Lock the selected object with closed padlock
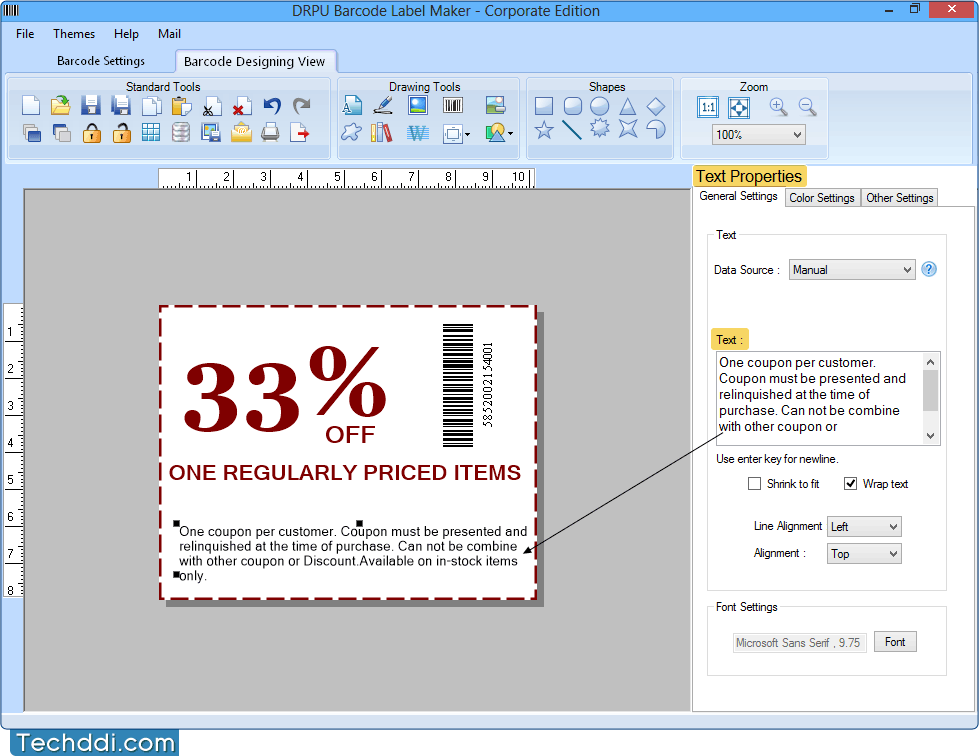The width and height of the screenshot is (979, 756). (92, 133)
